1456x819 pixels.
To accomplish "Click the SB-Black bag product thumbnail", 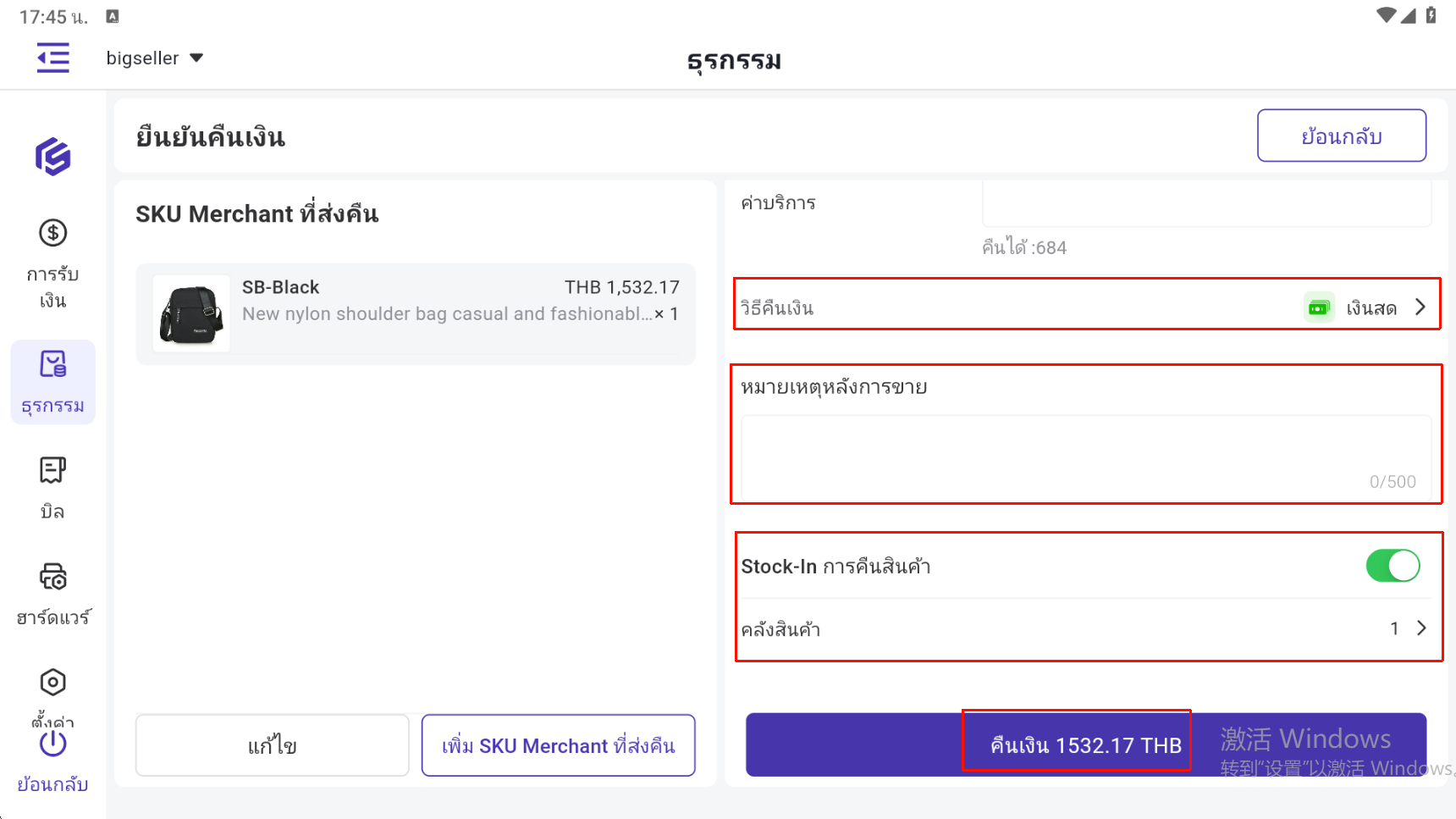I will (191, 313).
